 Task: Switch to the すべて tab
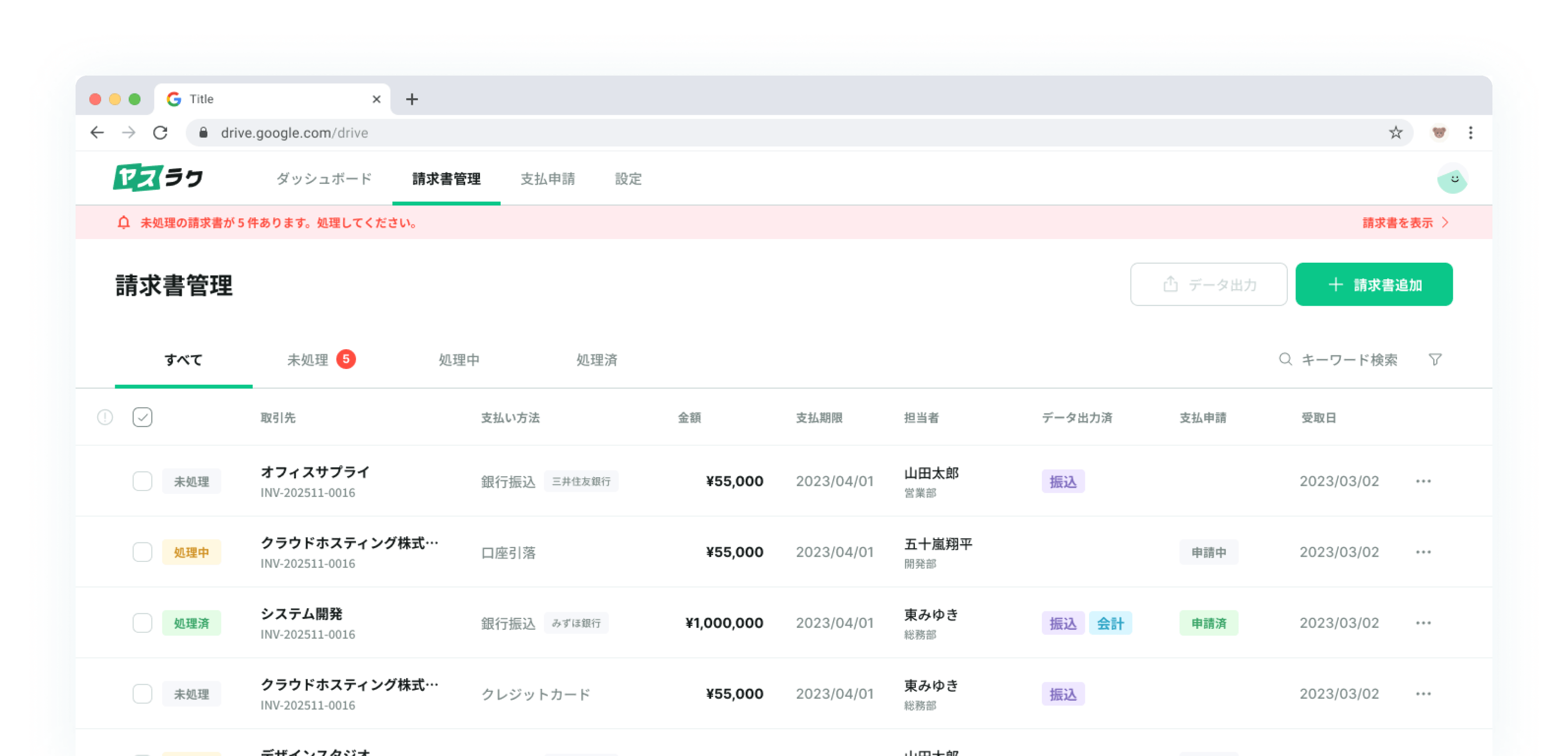pyautogui.click(x=183, y=360)
